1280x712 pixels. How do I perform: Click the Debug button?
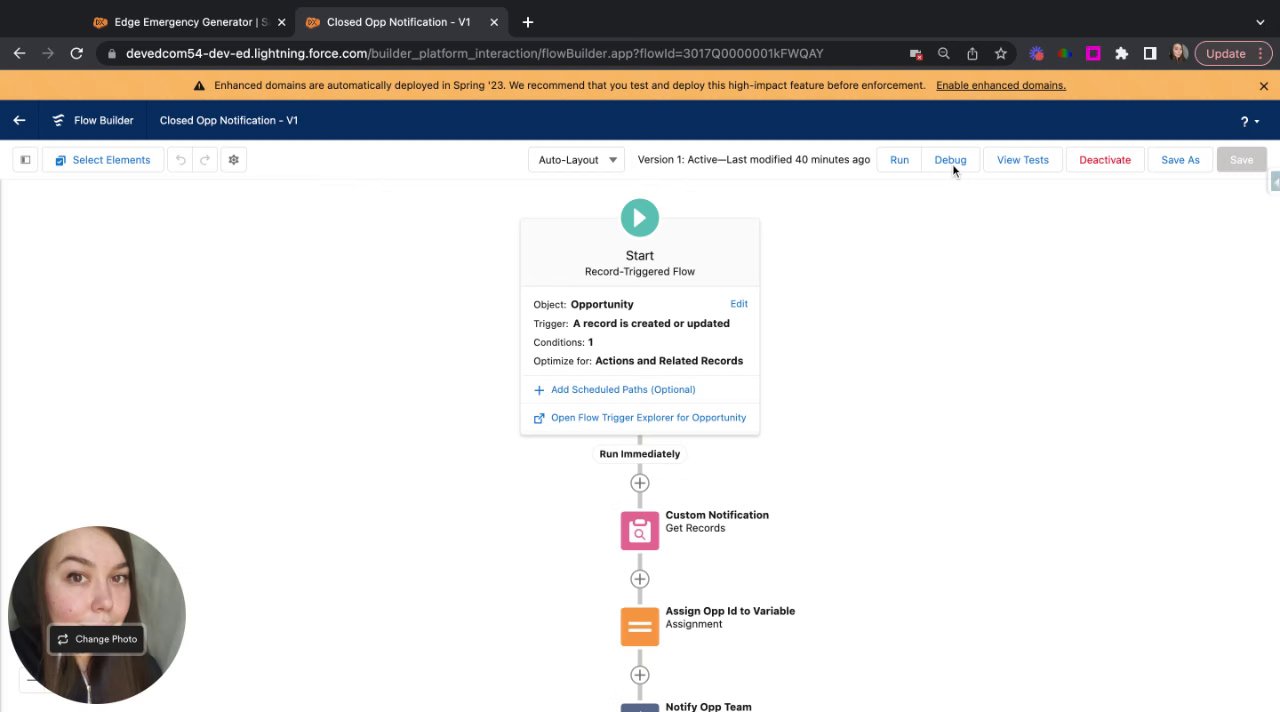click(x=950, y=160)
